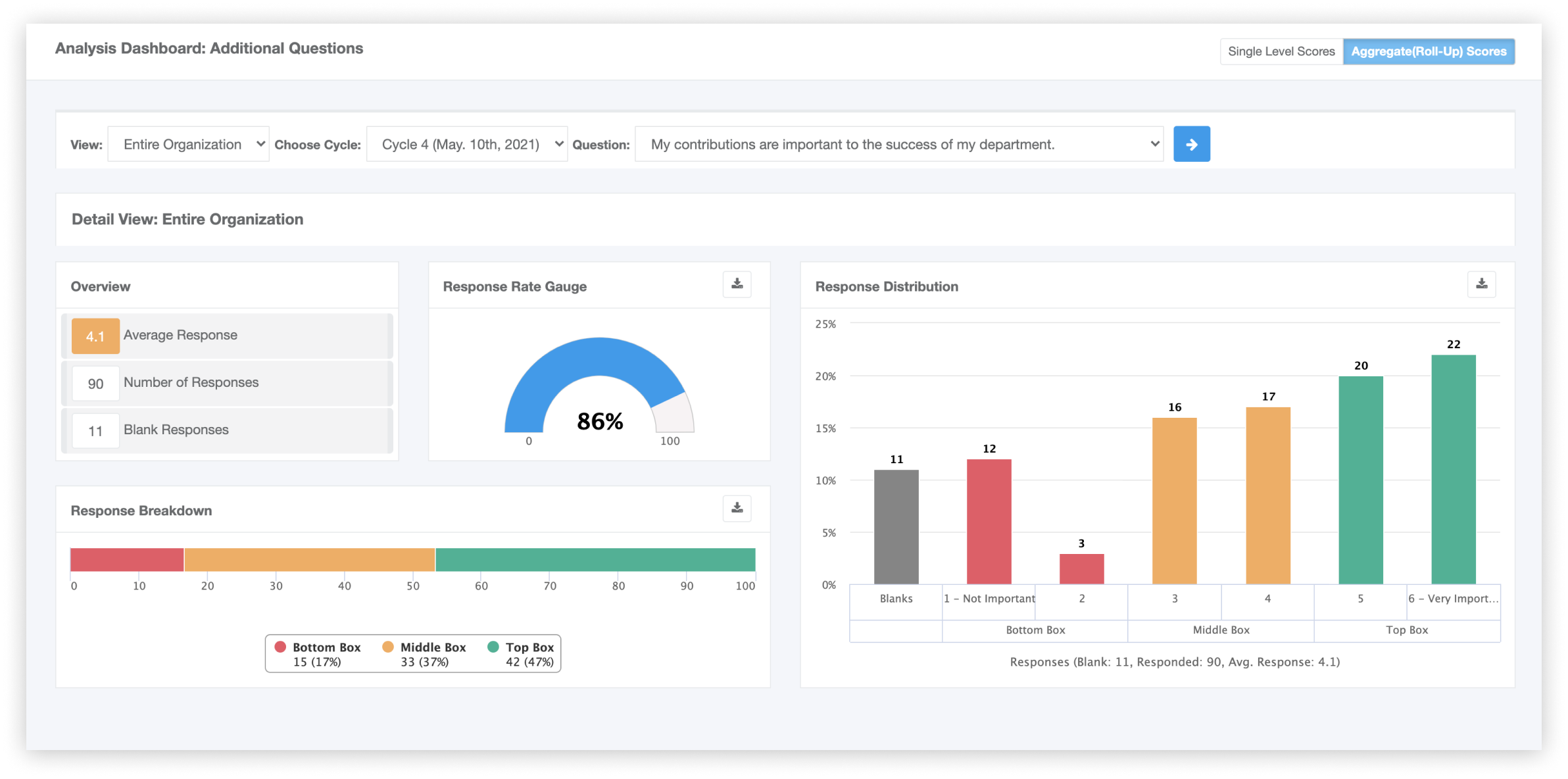Open the View dropdown
The image size is (1568, 779).
pyautogui.click(x=188, y=144)
